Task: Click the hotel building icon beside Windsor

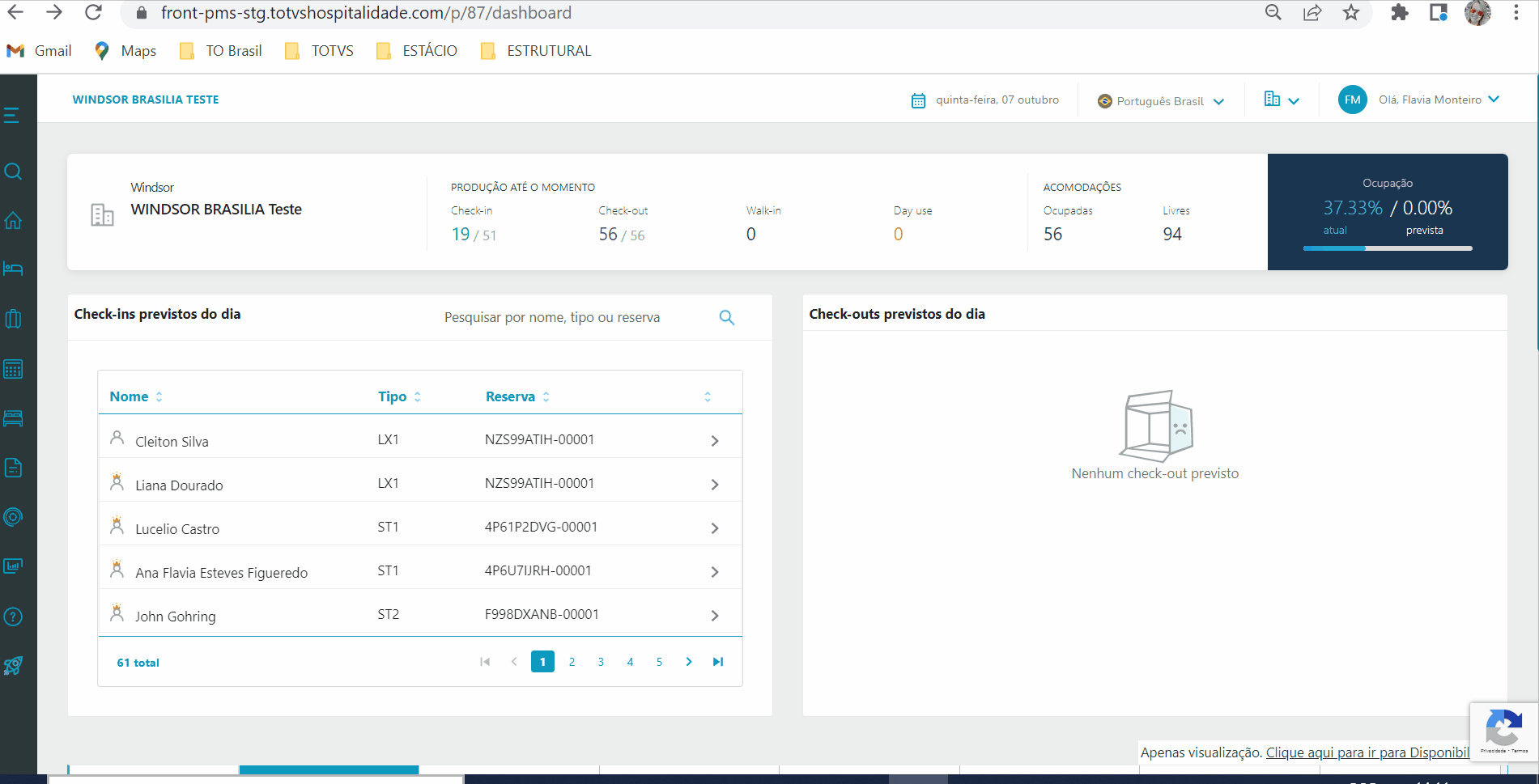Action: [102, 214]
